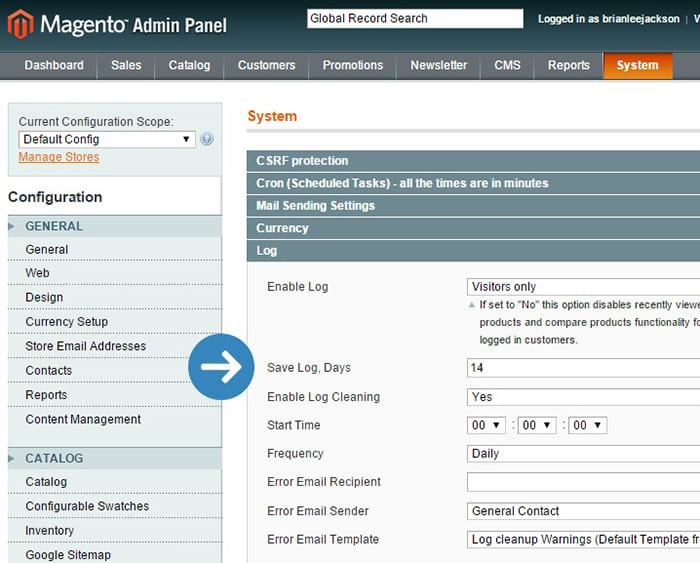
Task: Open the System menu
Action: (x=638, y=66)
